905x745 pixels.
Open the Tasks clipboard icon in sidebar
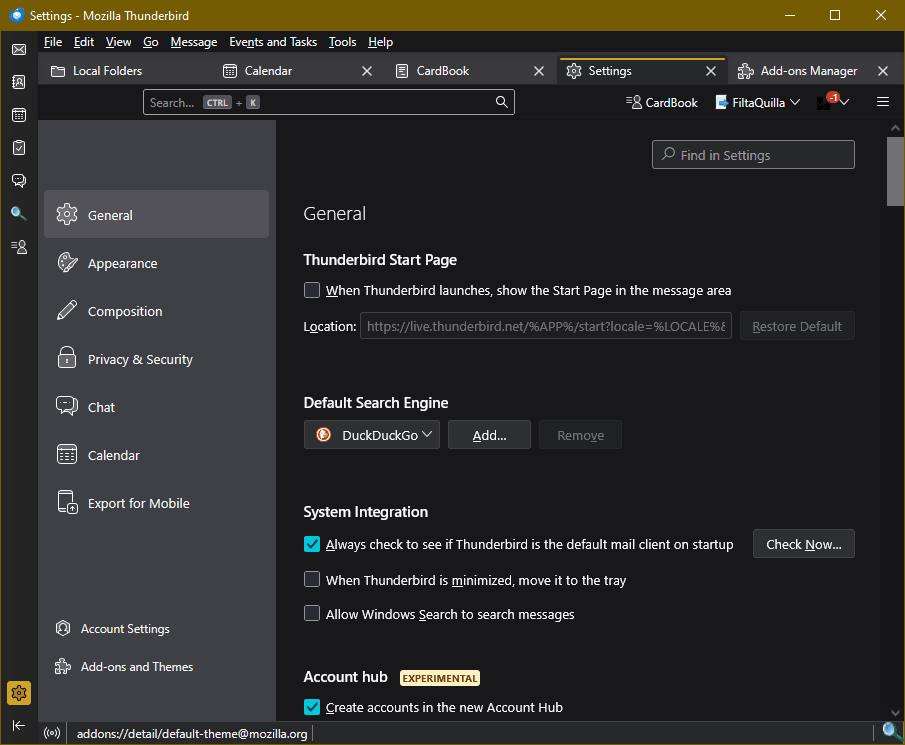pyautogui.click(x=18, y=147)
